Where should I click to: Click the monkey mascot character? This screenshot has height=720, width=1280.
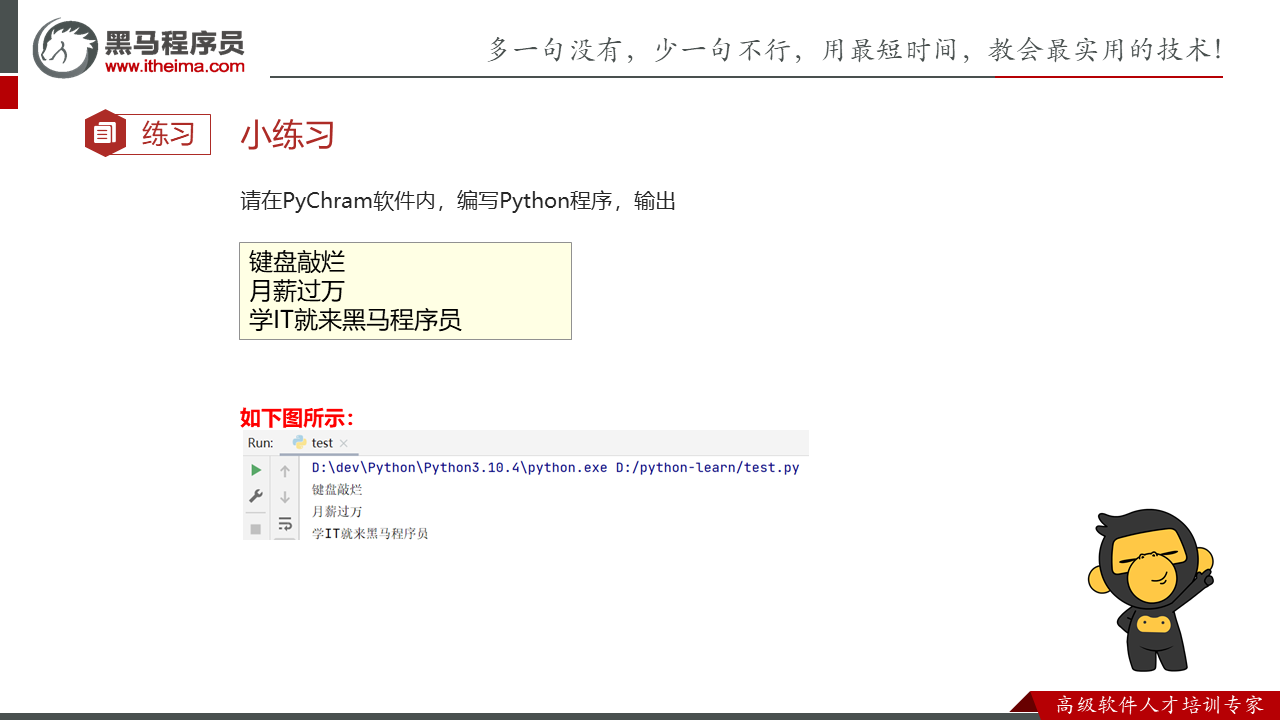point(1151,588)
